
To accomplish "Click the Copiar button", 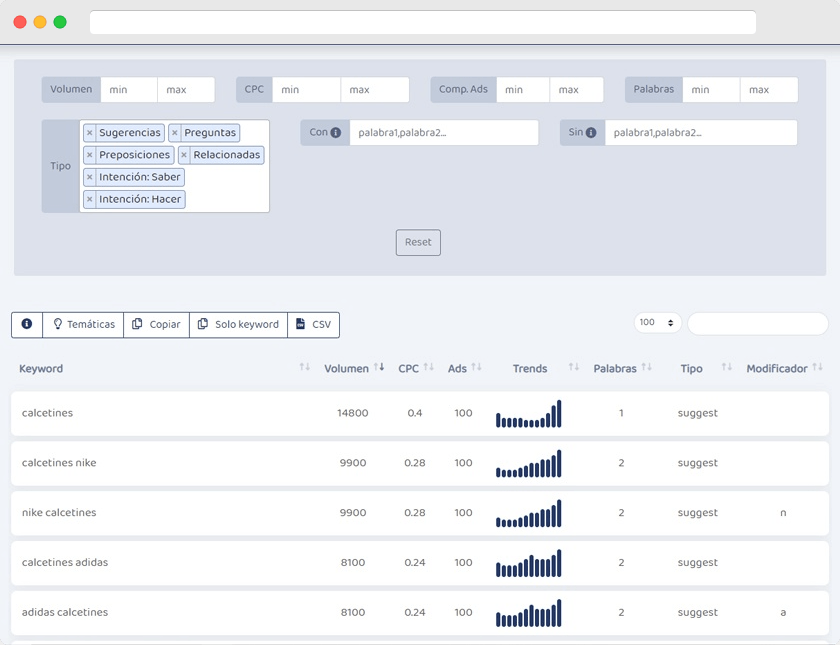I will coord(156,324).
